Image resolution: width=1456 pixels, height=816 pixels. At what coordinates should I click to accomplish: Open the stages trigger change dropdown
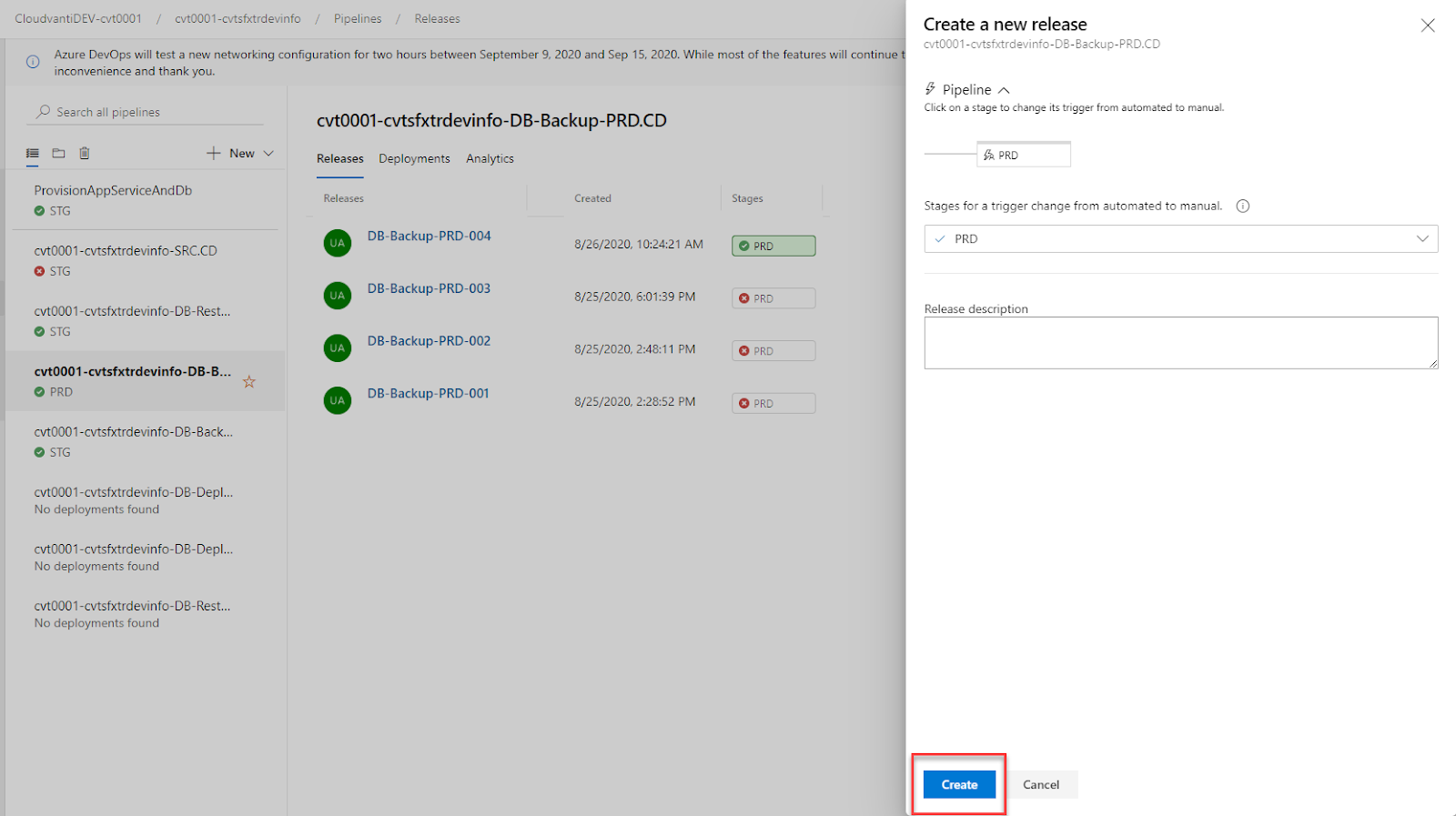click(1181, 238)
